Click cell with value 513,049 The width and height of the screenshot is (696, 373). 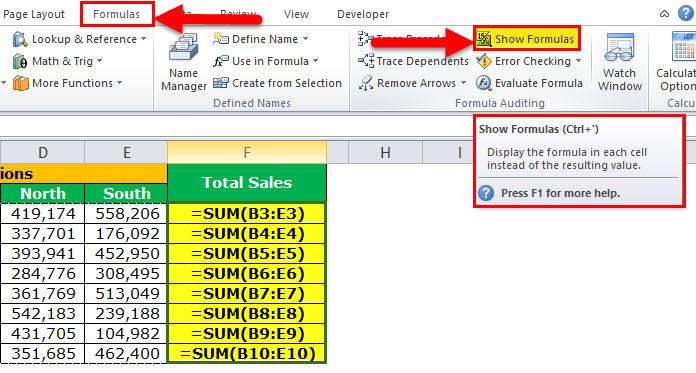(127, 294)
